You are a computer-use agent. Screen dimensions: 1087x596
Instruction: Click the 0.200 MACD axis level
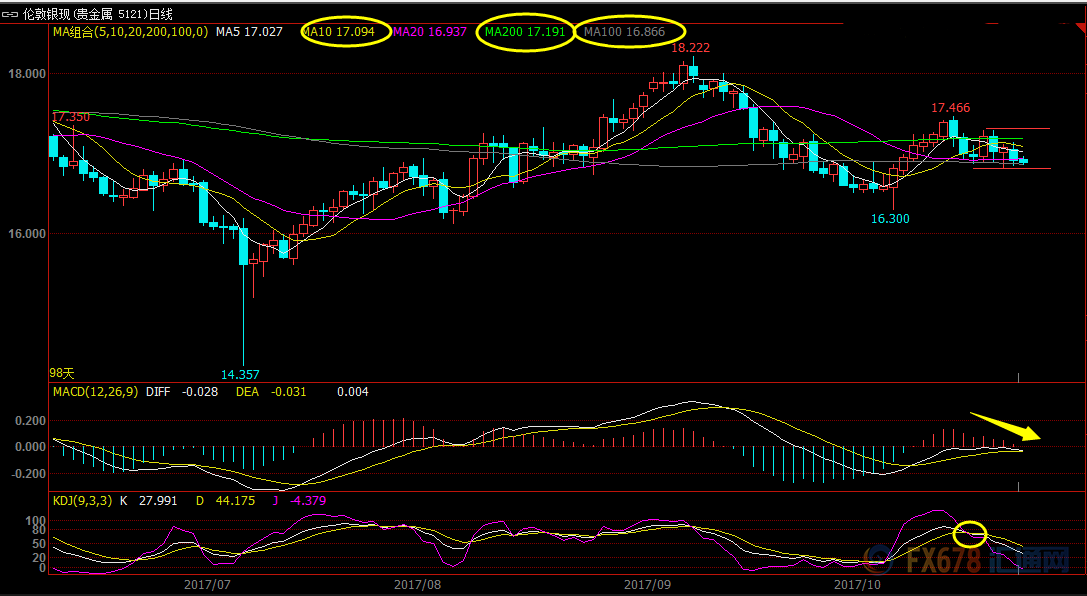tap(31, 421)
